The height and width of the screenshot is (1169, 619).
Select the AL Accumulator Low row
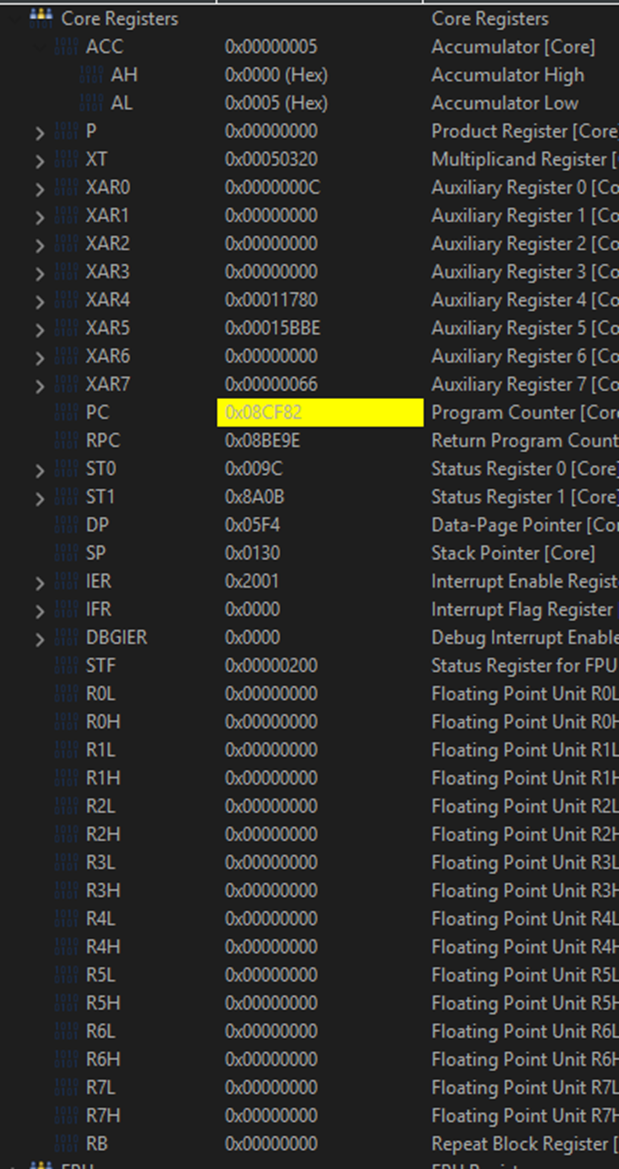pos(310,103)
